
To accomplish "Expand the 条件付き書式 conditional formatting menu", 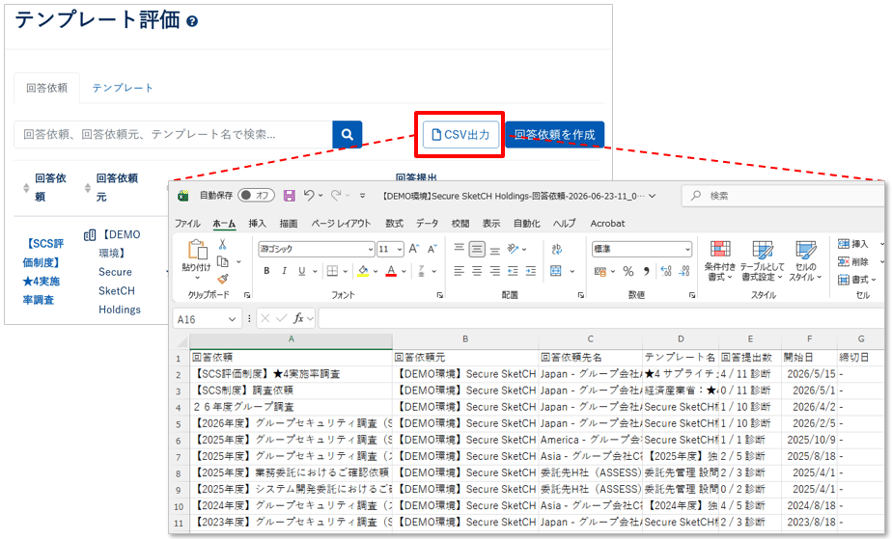I will (720, 261).
